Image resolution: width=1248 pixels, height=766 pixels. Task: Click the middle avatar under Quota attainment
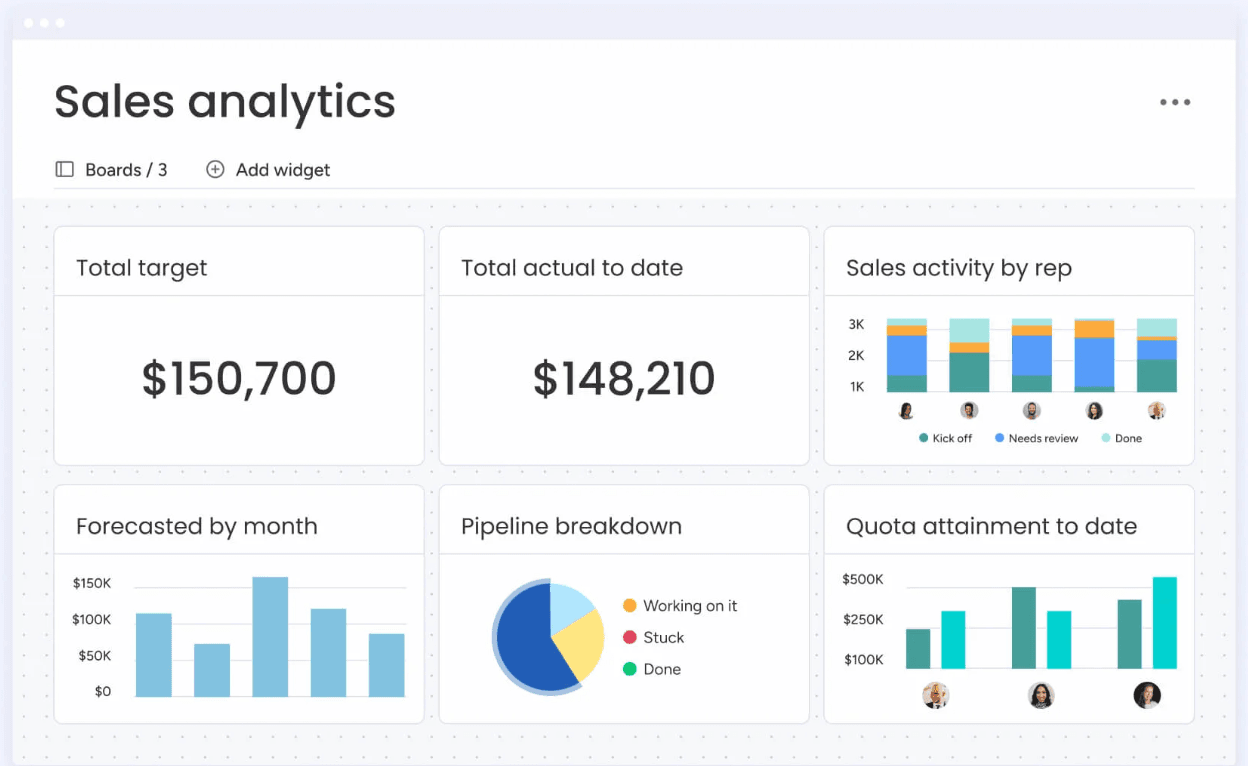coord(1041,695)
